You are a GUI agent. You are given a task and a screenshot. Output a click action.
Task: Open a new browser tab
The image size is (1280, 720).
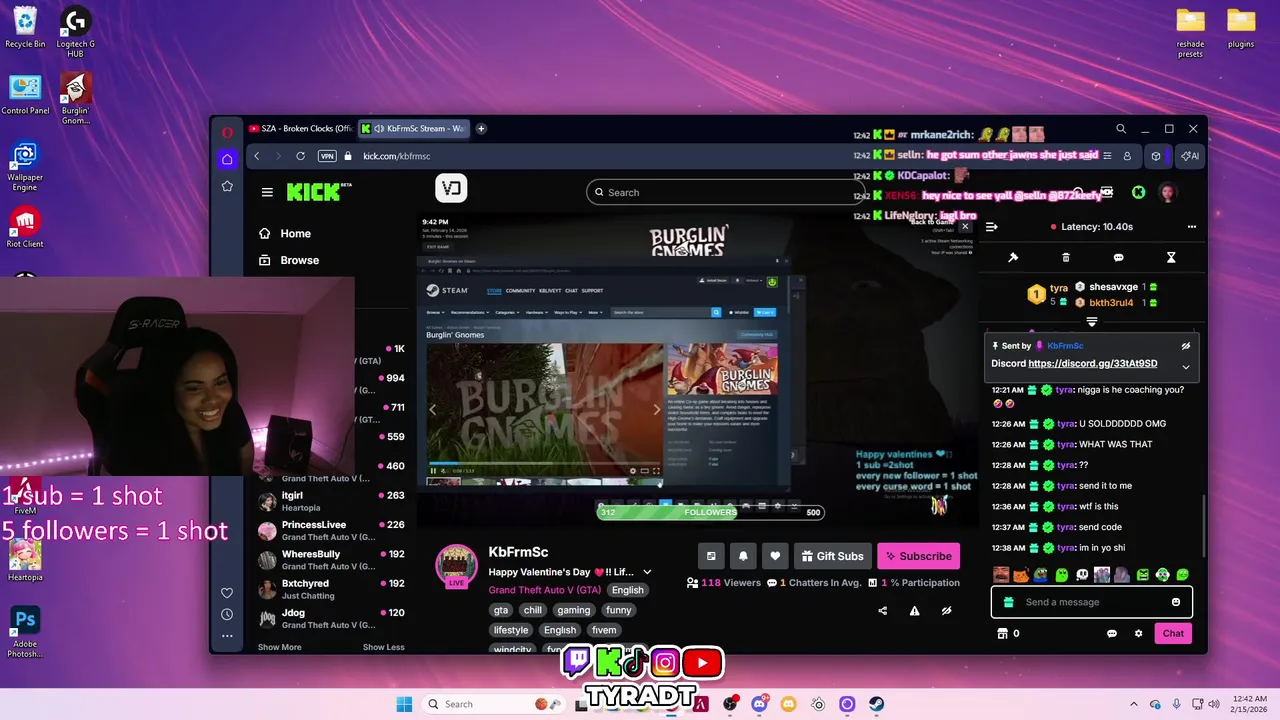pos(481,129)
